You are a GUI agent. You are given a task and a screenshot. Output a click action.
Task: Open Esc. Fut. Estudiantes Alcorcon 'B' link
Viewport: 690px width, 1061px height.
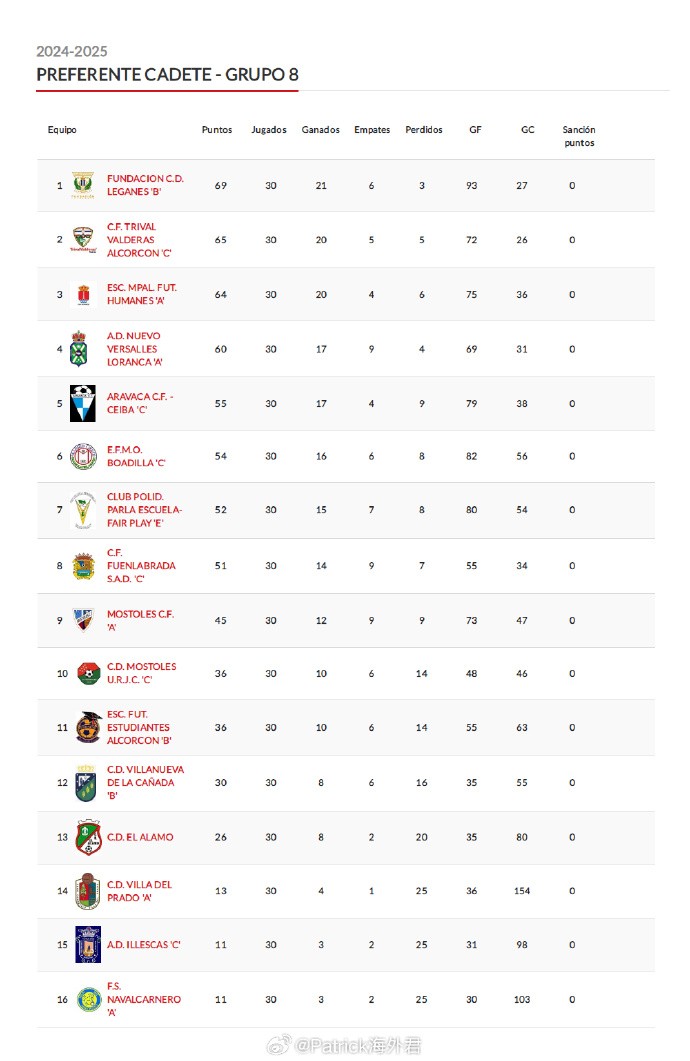[x=138, y=728]
